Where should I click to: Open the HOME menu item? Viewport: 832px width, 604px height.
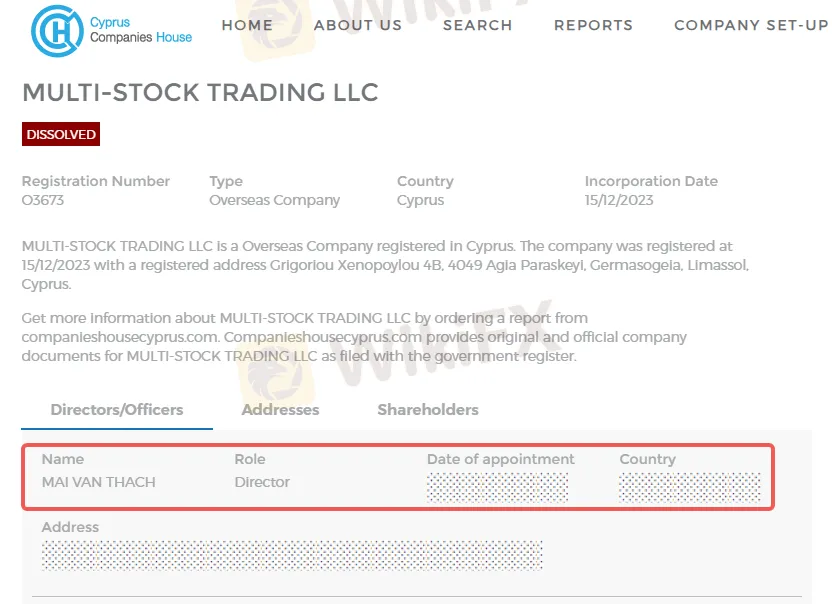click(247, 25)
